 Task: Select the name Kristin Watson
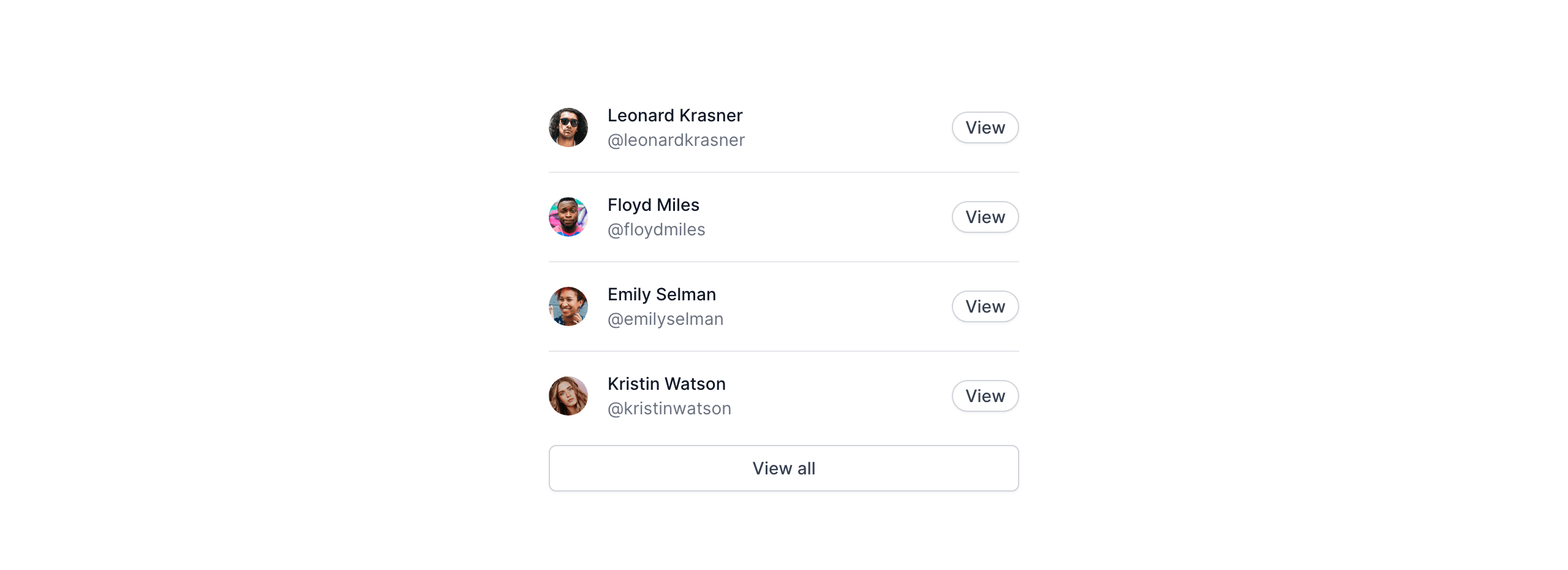coord(666,384)
